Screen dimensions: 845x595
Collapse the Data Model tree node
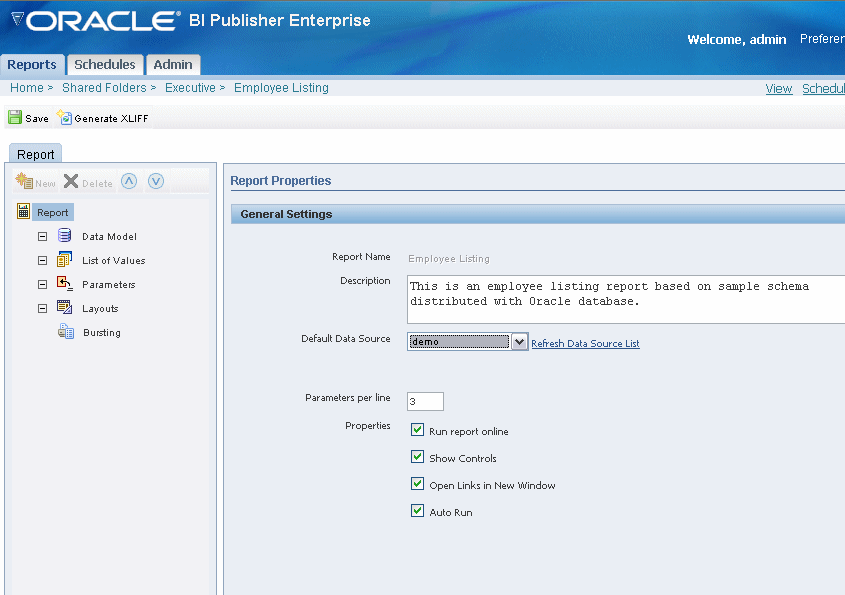point(43,237)
